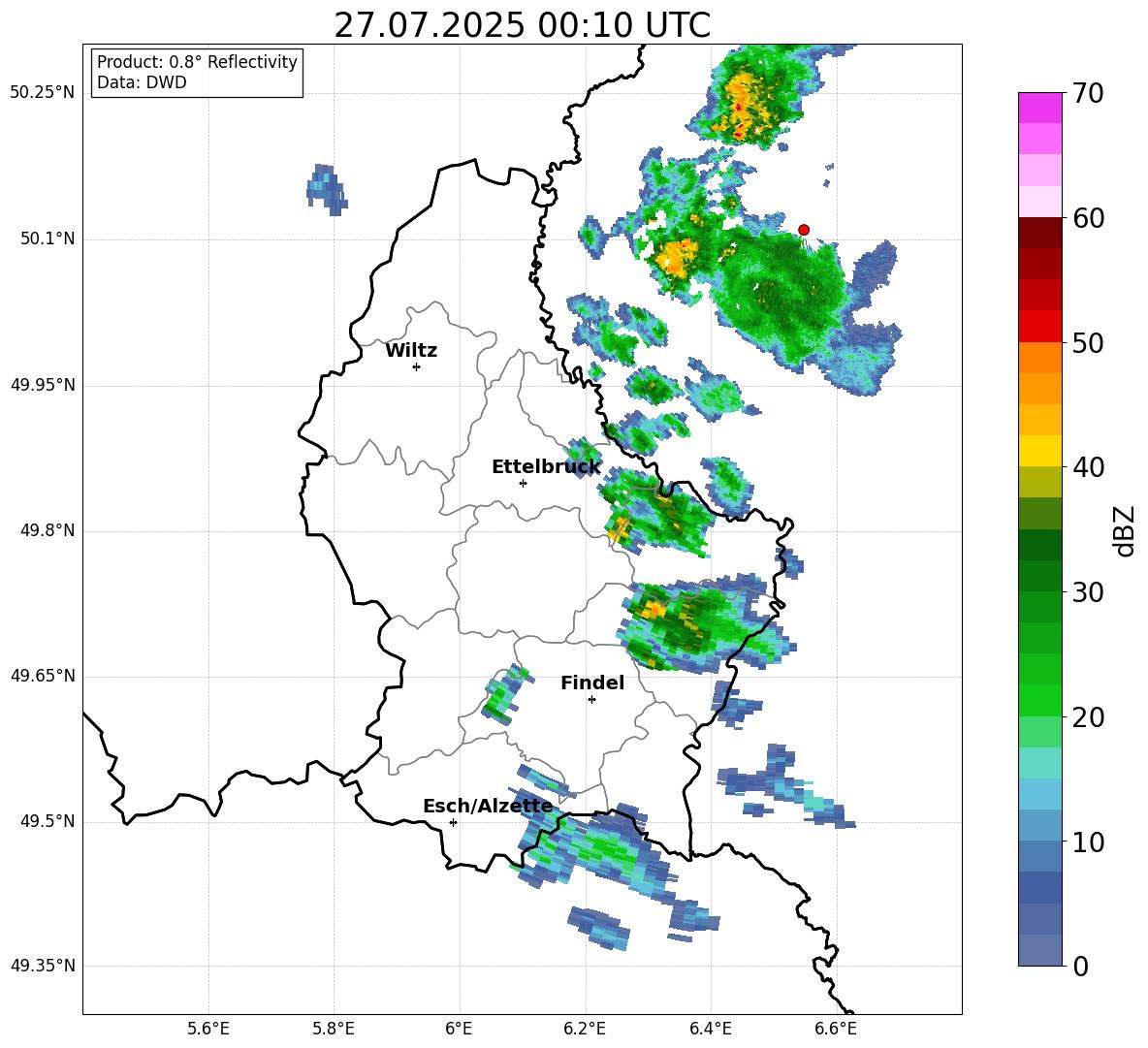This screenshot has width=1148, height=1048.
Task: Click the Wiltz city label
Action: pyautogui.click(x=411, y=351)
